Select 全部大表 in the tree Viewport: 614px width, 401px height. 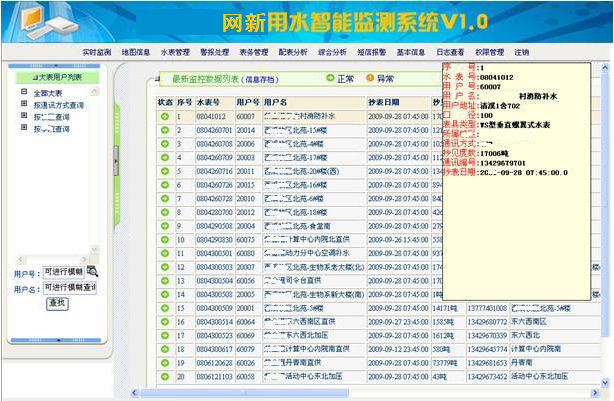(x=48, y=93)
